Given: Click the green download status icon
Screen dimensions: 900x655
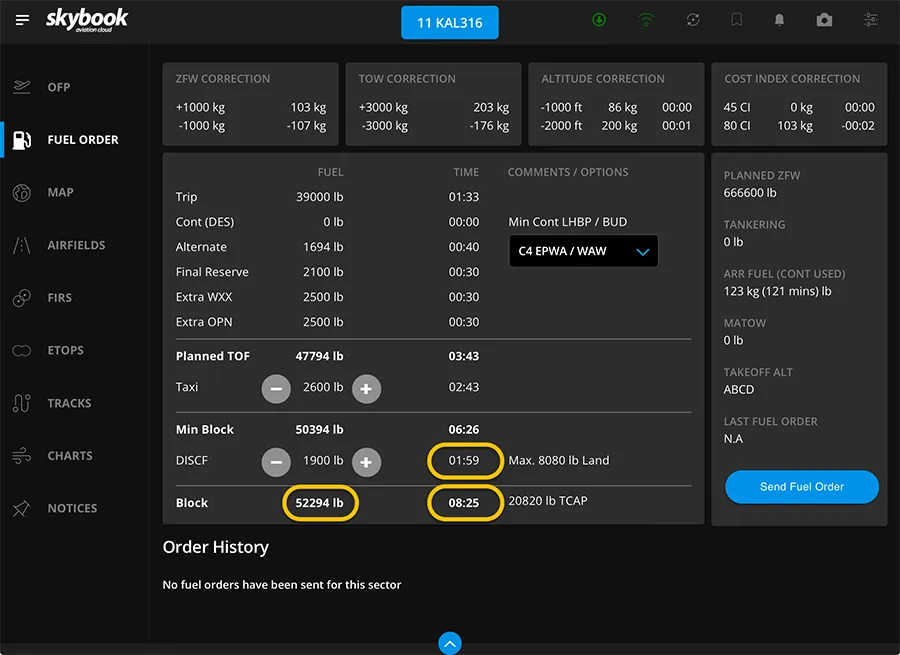Looking at the screenshot, I should coord(599,20).
